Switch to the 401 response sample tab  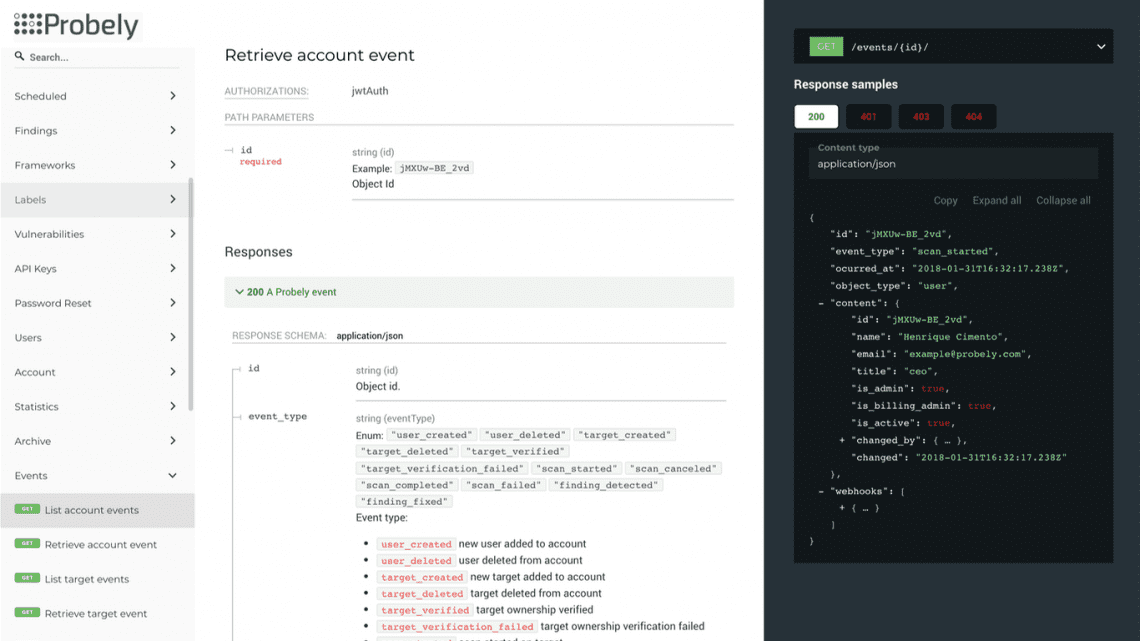(x=868, y=117)
